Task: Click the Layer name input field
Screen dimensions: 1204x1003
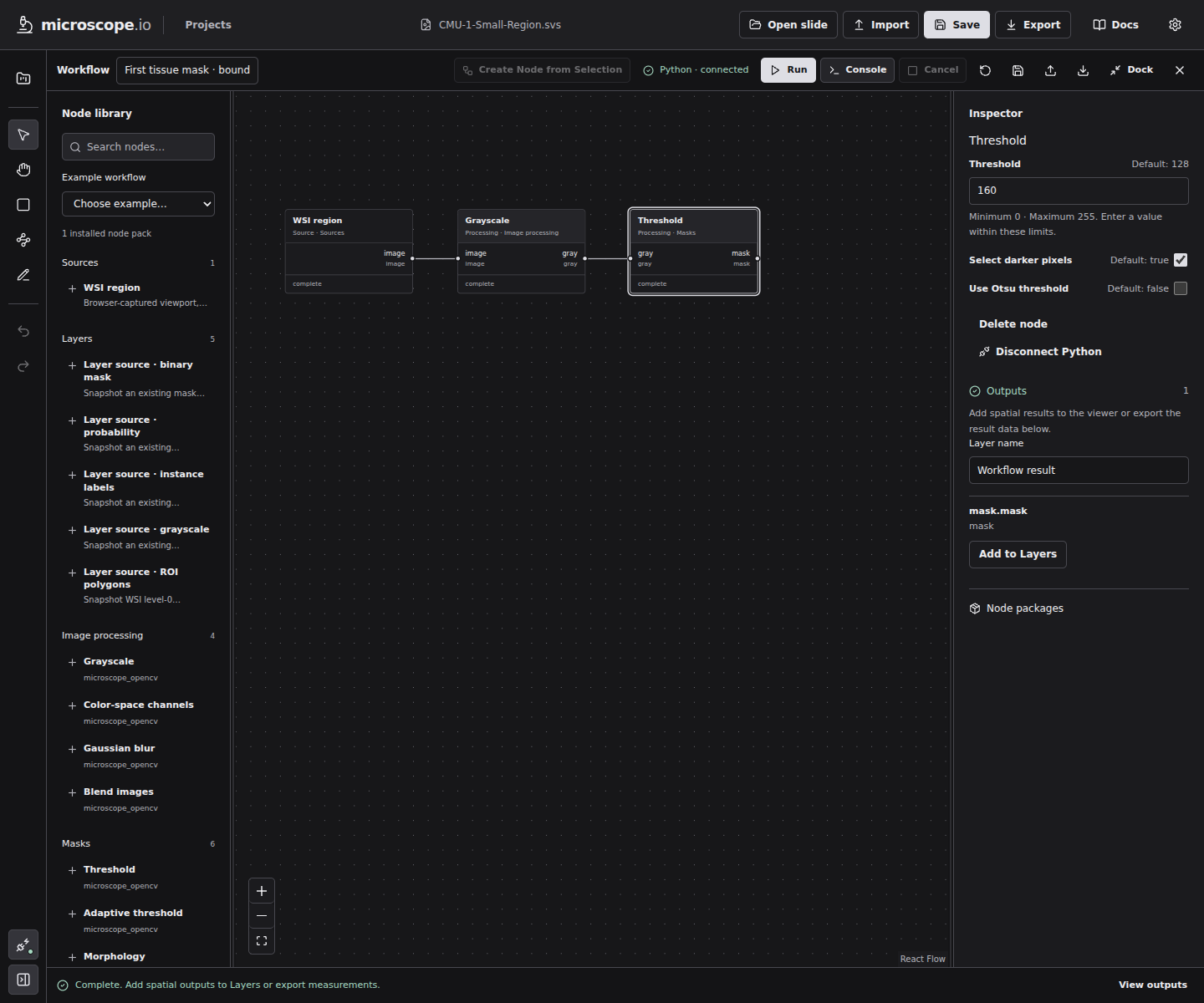Action: coord(1079,471)
